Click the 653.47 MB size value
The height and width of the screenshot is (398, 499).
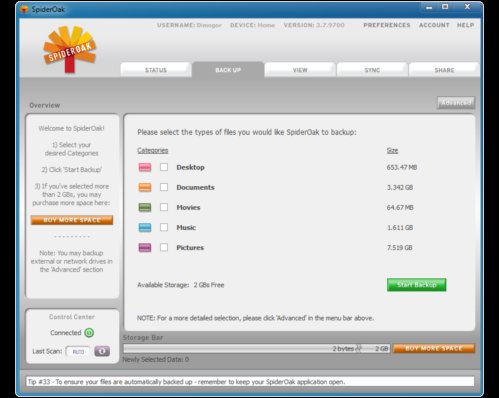pos(402,167)
